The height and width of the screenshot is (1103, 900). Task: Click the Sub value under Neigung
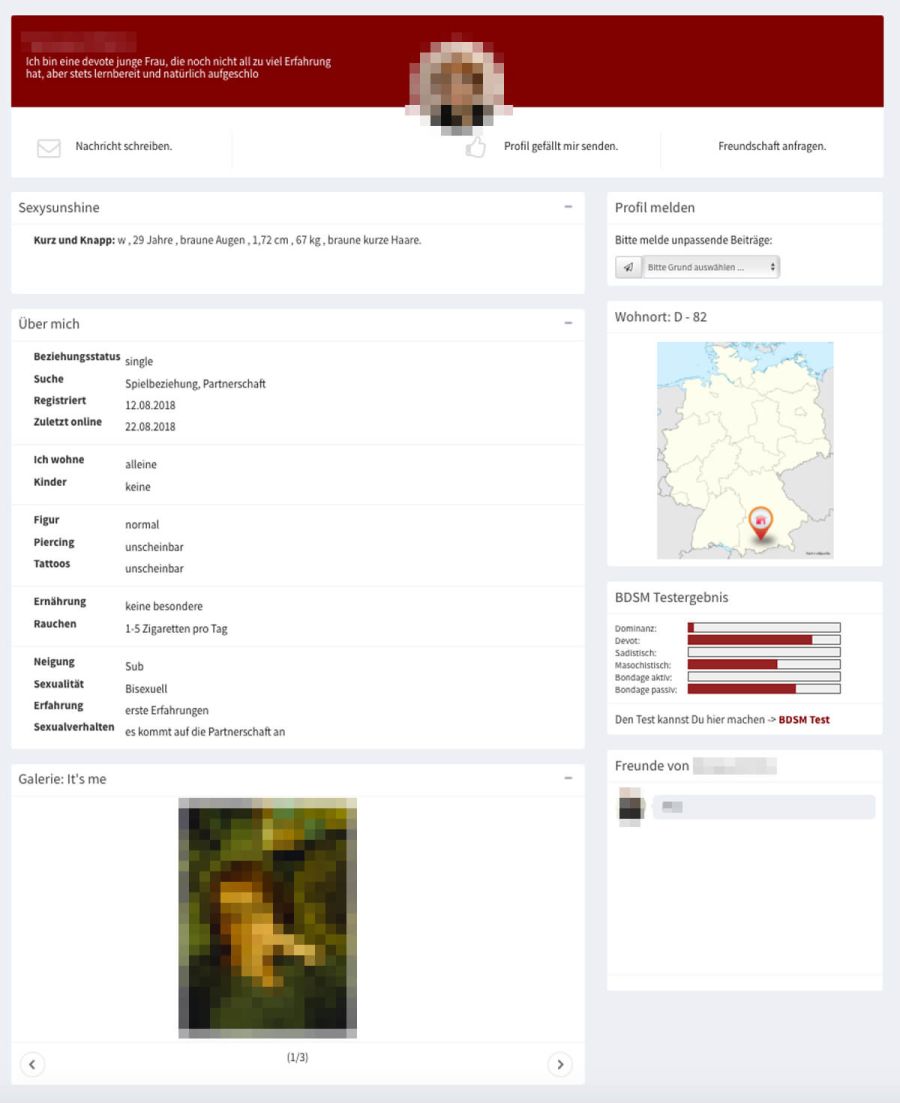[134, 666]
